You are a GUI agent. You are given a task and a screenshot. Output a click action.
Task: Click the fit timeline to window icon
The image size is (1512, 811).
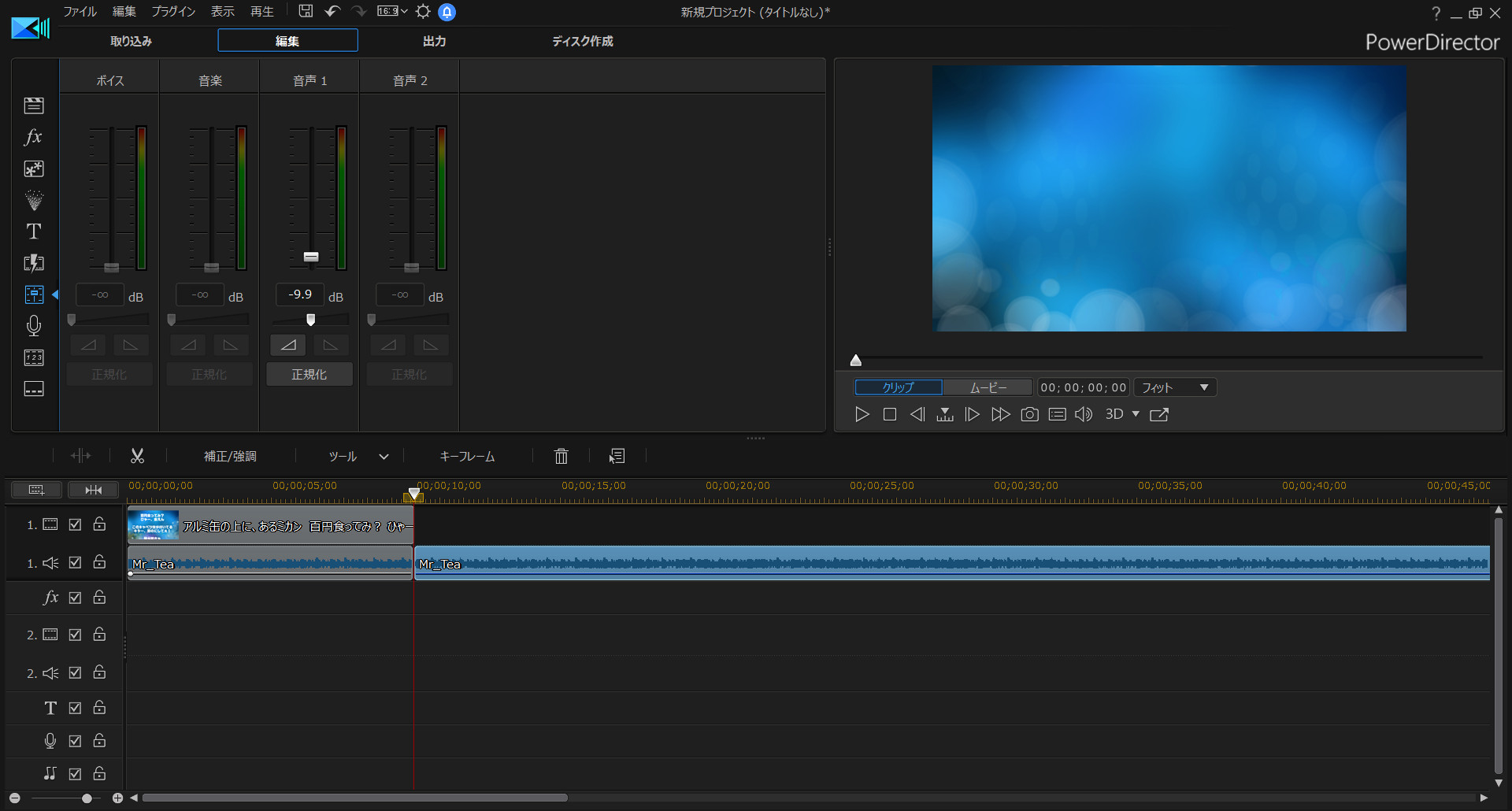(x=93, y=490)
